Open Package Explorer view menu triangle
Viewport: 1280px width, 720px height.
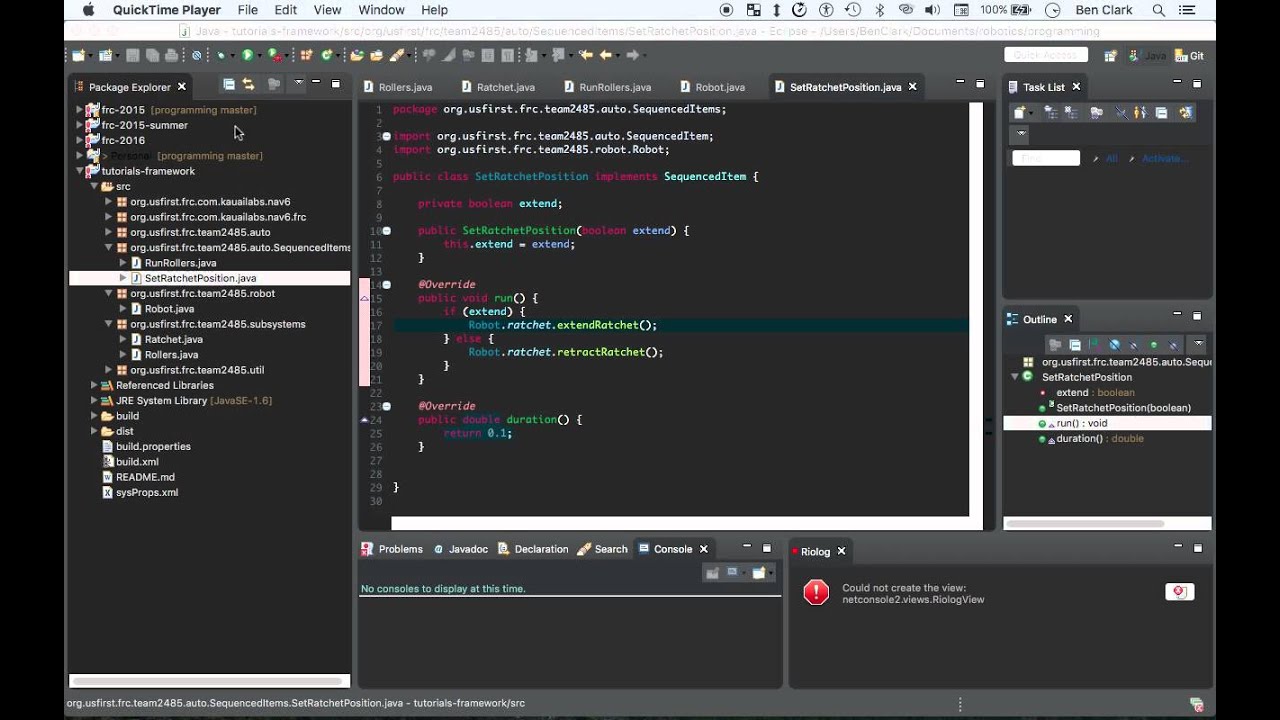[x=298, y=84]
